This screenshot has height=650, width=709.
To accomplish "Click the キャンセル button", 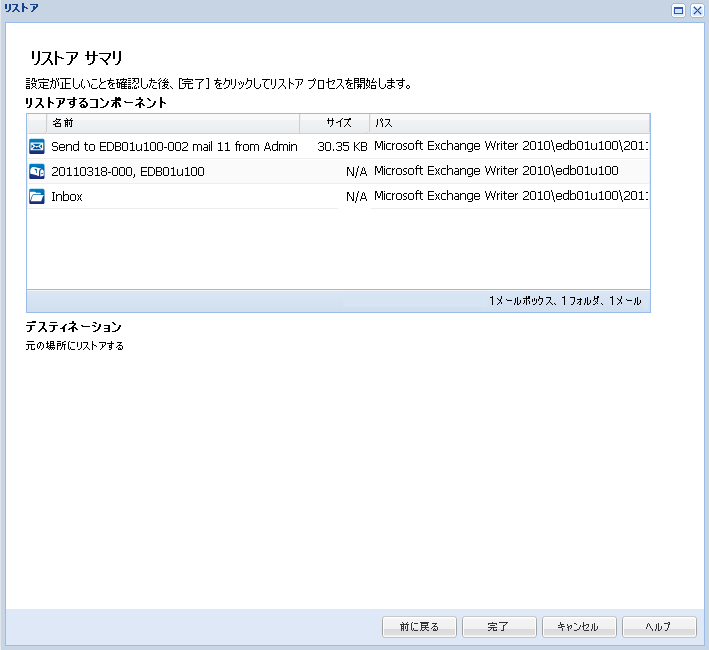I will (579, 626).
